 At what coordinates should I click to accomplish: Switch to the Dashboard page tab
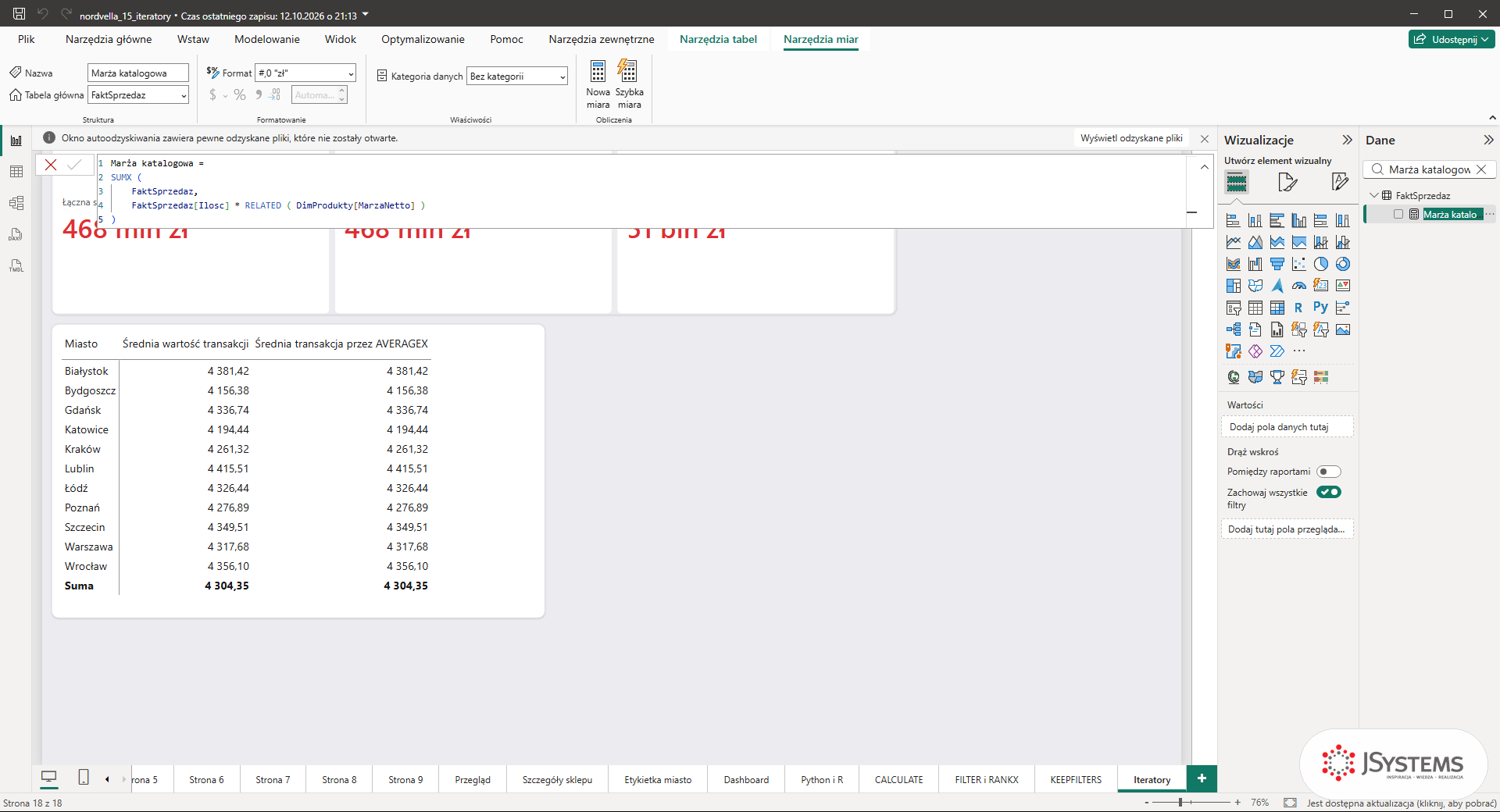coord(746,779)
